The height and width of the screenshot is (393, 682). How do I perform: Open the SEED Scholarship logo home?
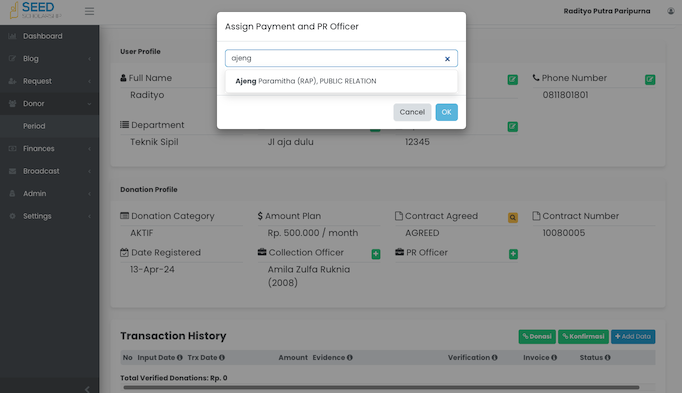click(x=36, y=10)
